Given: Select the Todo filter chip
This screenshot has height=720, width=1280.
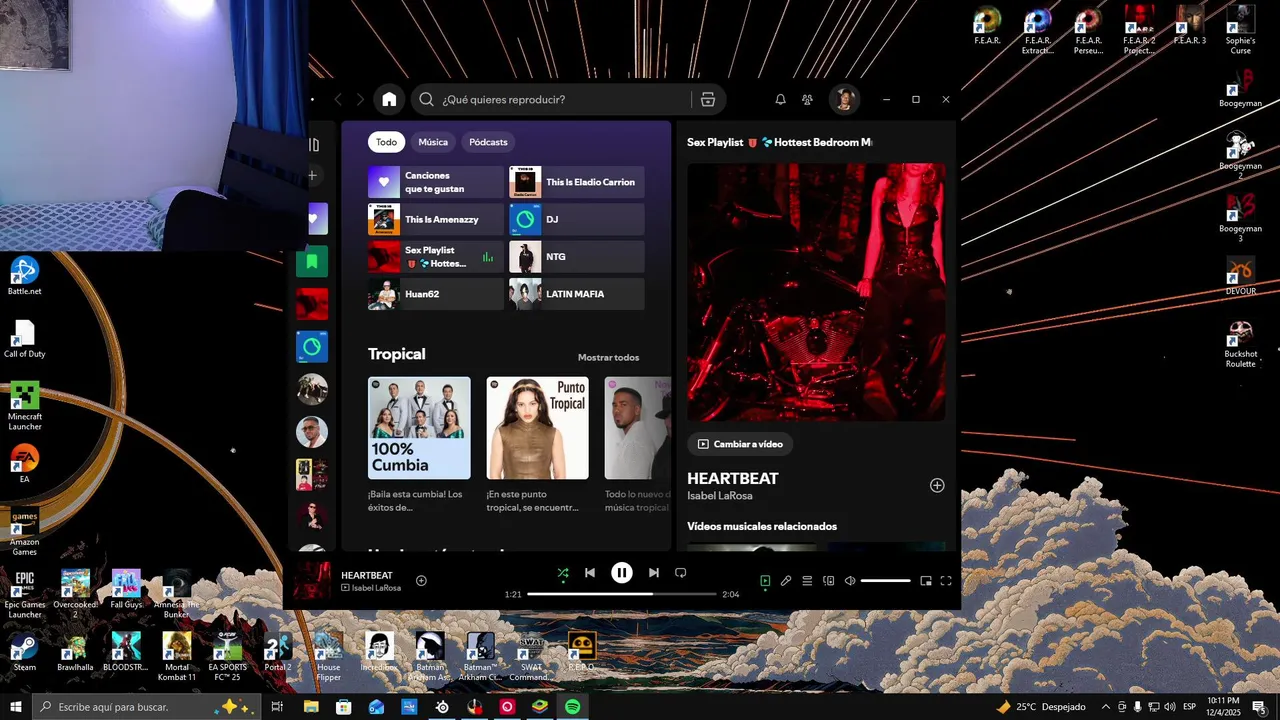Looking at the screenshot, I should pyautogui.click(x=386, y=142).
